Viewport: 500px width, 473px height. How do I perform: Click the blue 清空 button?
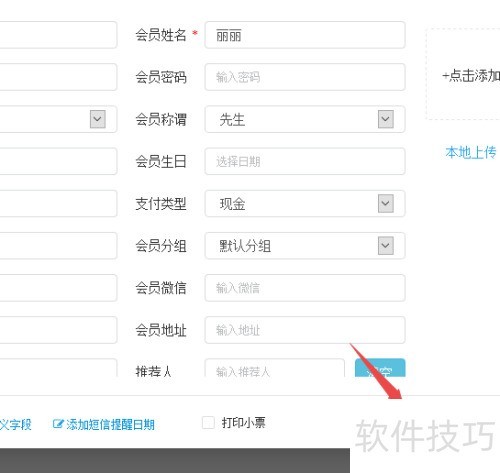point(380,368)
